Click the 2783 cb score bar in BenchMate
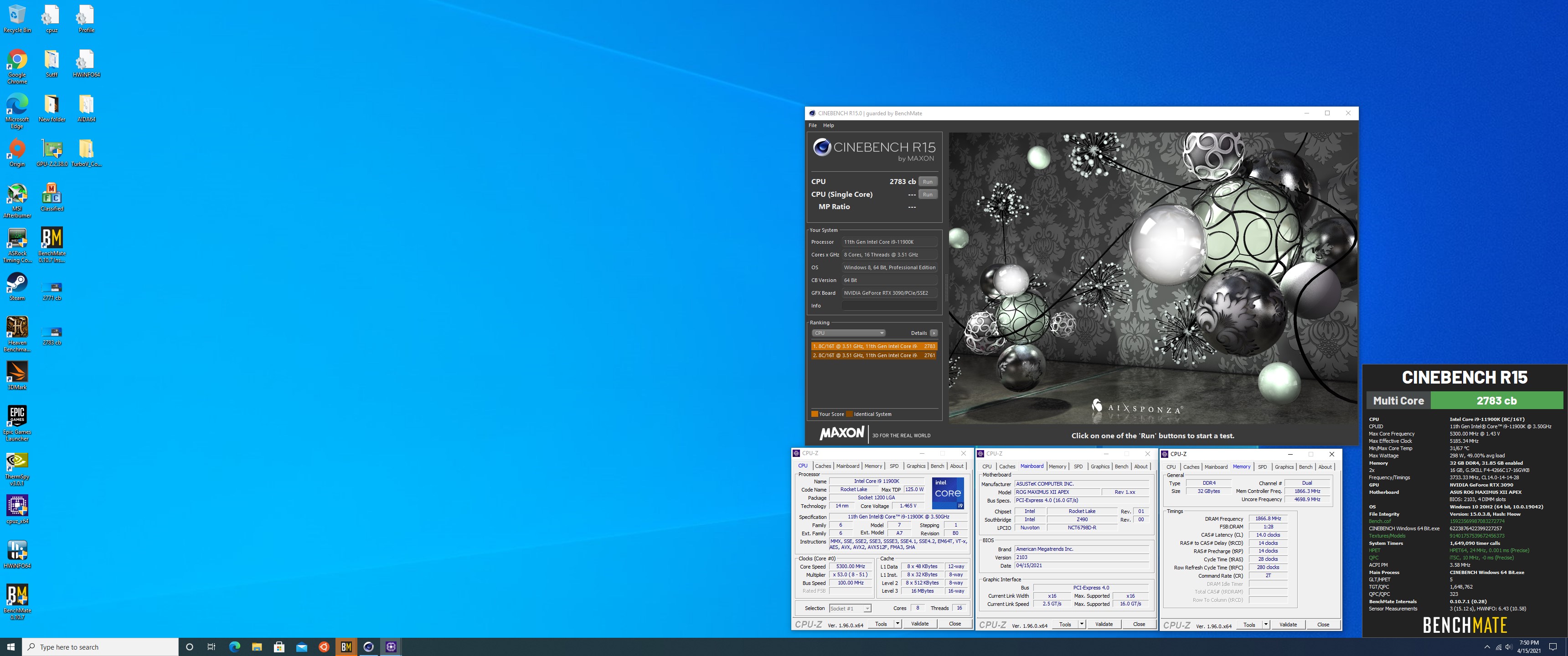 pyautogui.click(x=1496, y=400)
